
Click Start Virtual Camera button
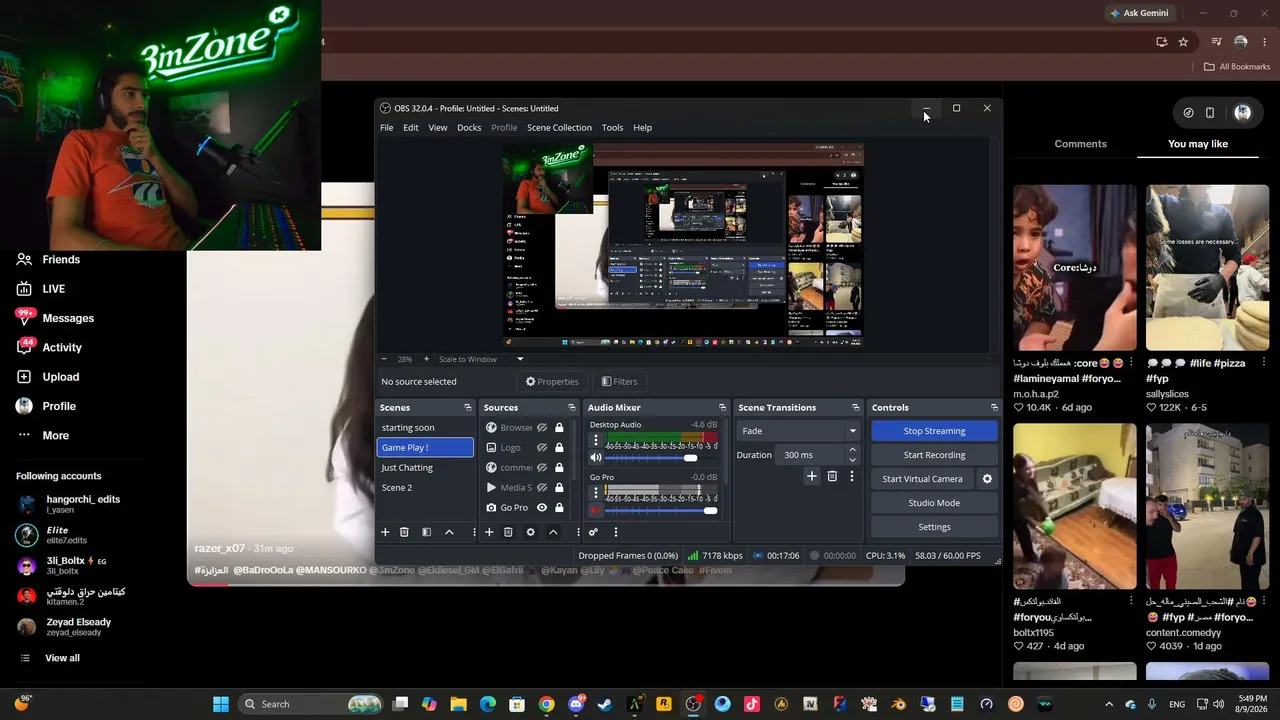(x=922, y=479)
